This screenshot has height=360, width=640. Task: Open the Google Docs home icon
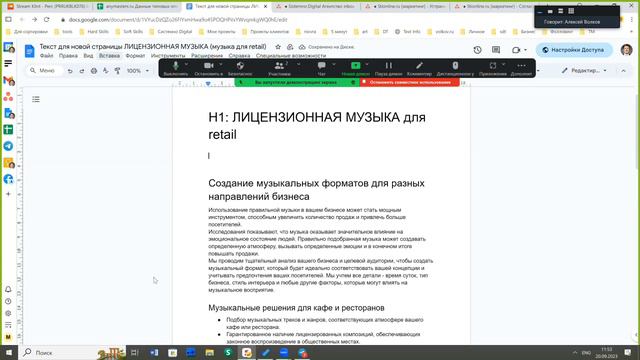point(29,51)
